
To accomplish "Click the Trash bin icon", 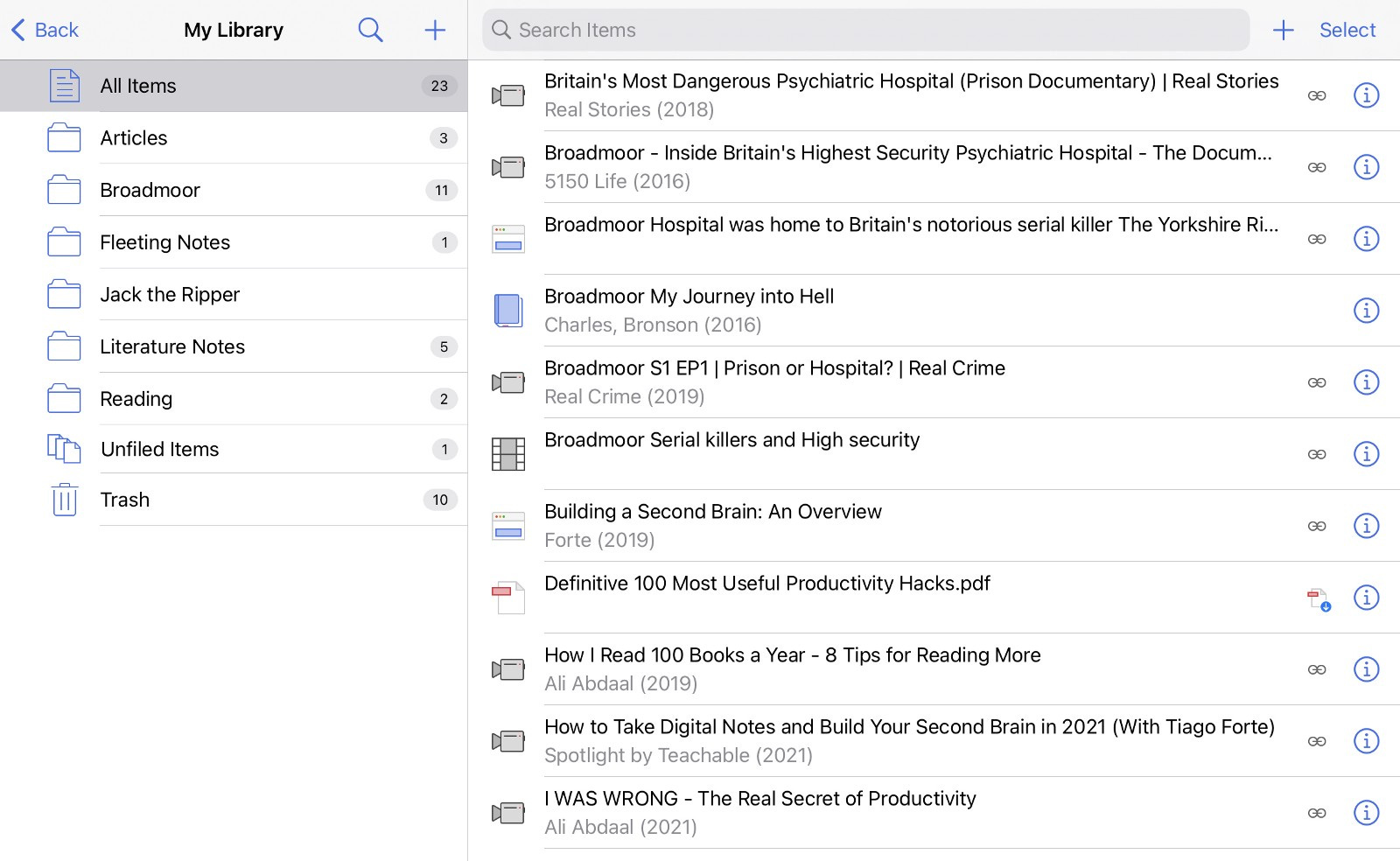I will coord(65,500).
